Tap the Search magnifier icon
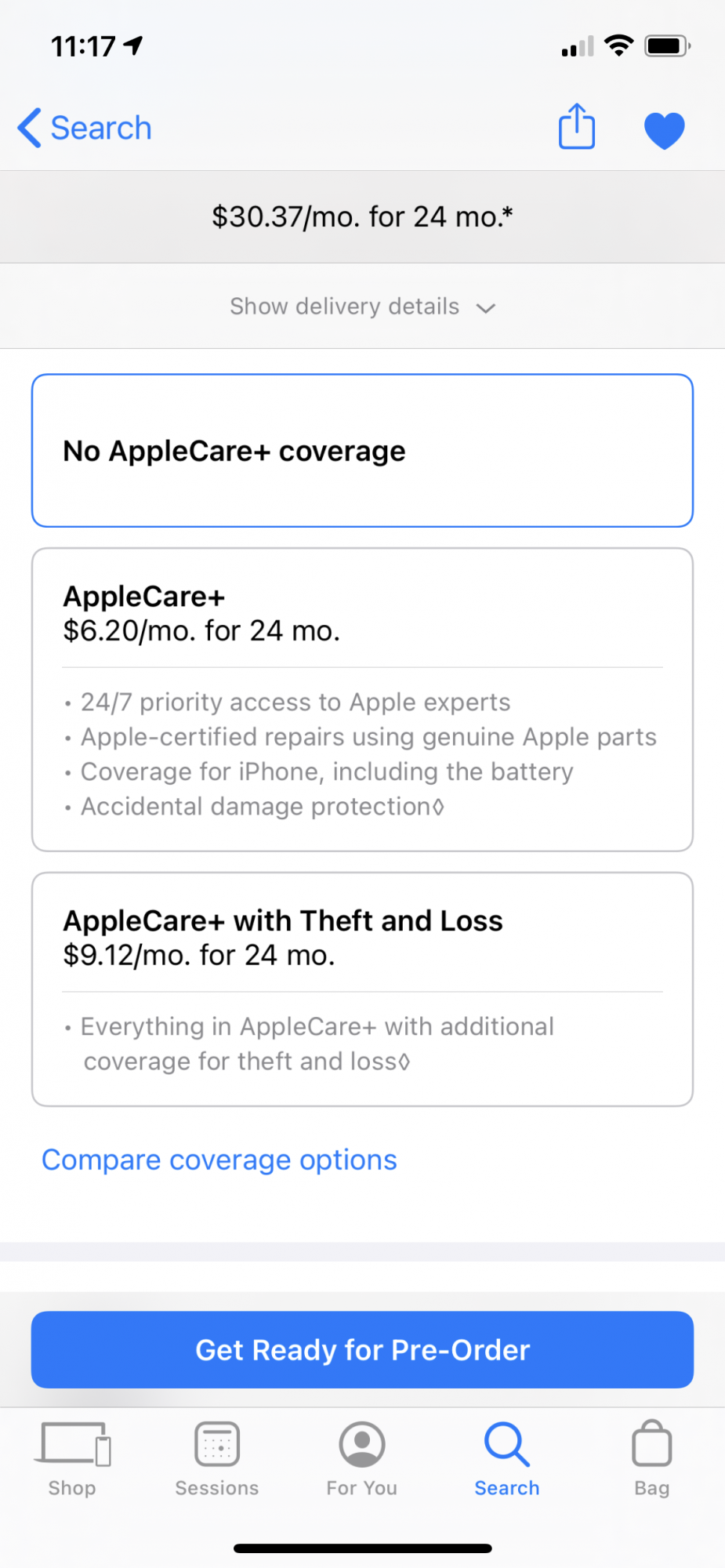The image size is (725, 1568). click(507, 1443)
